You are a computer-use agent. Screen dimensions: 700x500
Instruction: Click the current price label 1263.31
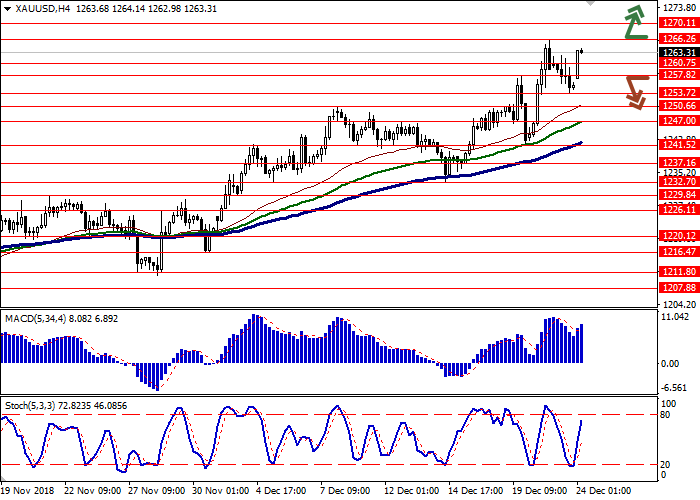677,51
